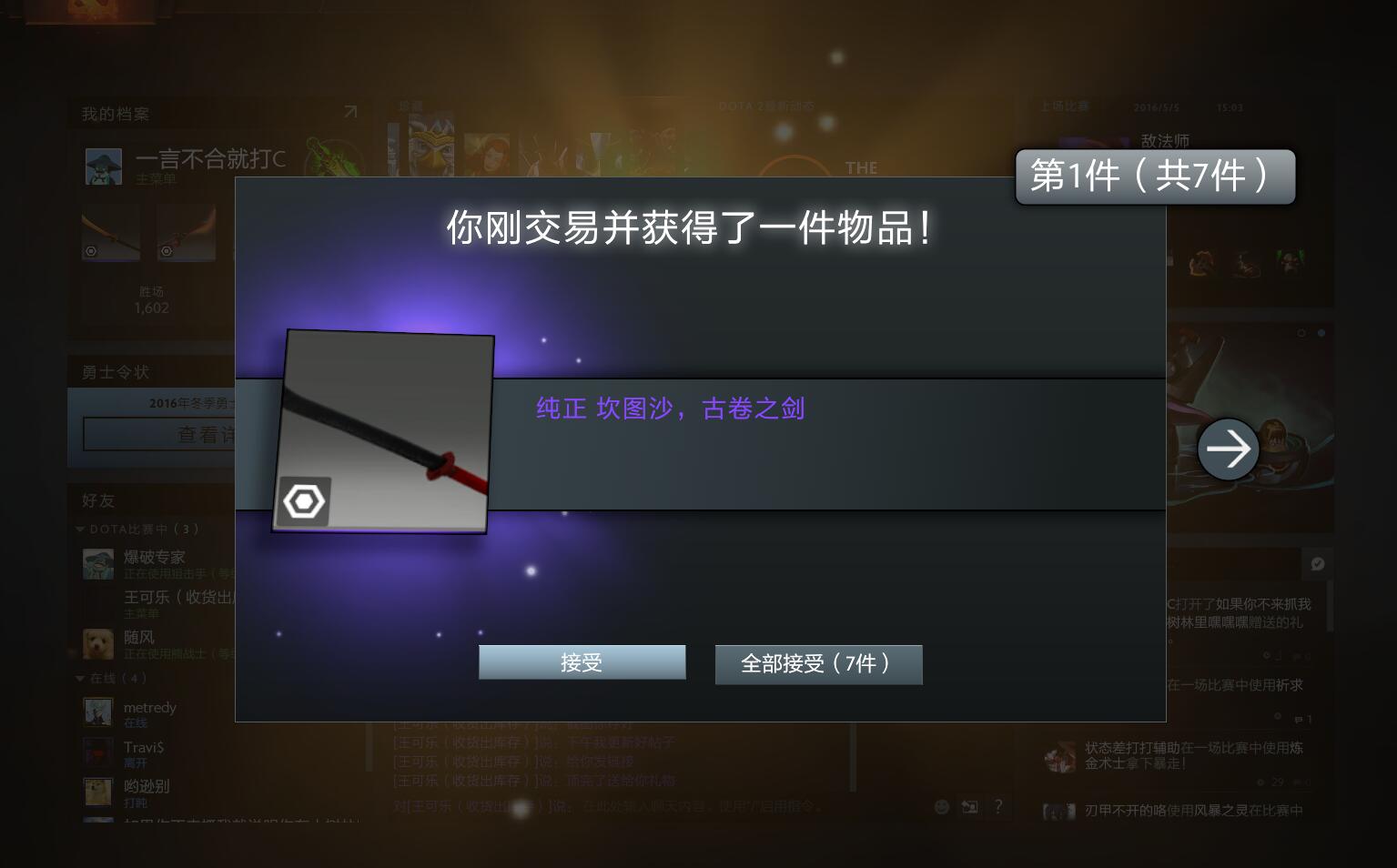The width and height of the screenshot is (1397, 868).
Task: Click the chat bubble checkmark feed icon
Action: coord(1317,564)
